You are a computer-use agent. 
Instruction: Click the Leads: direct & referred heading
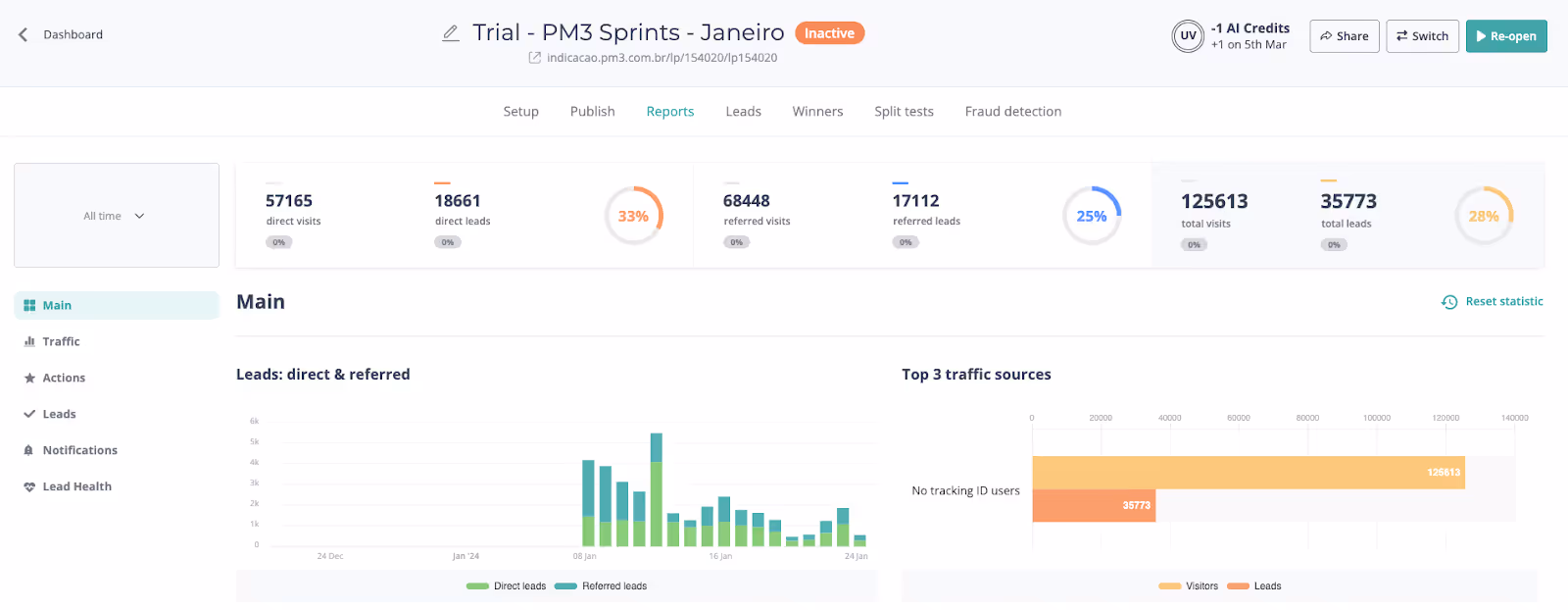point(323,375)
